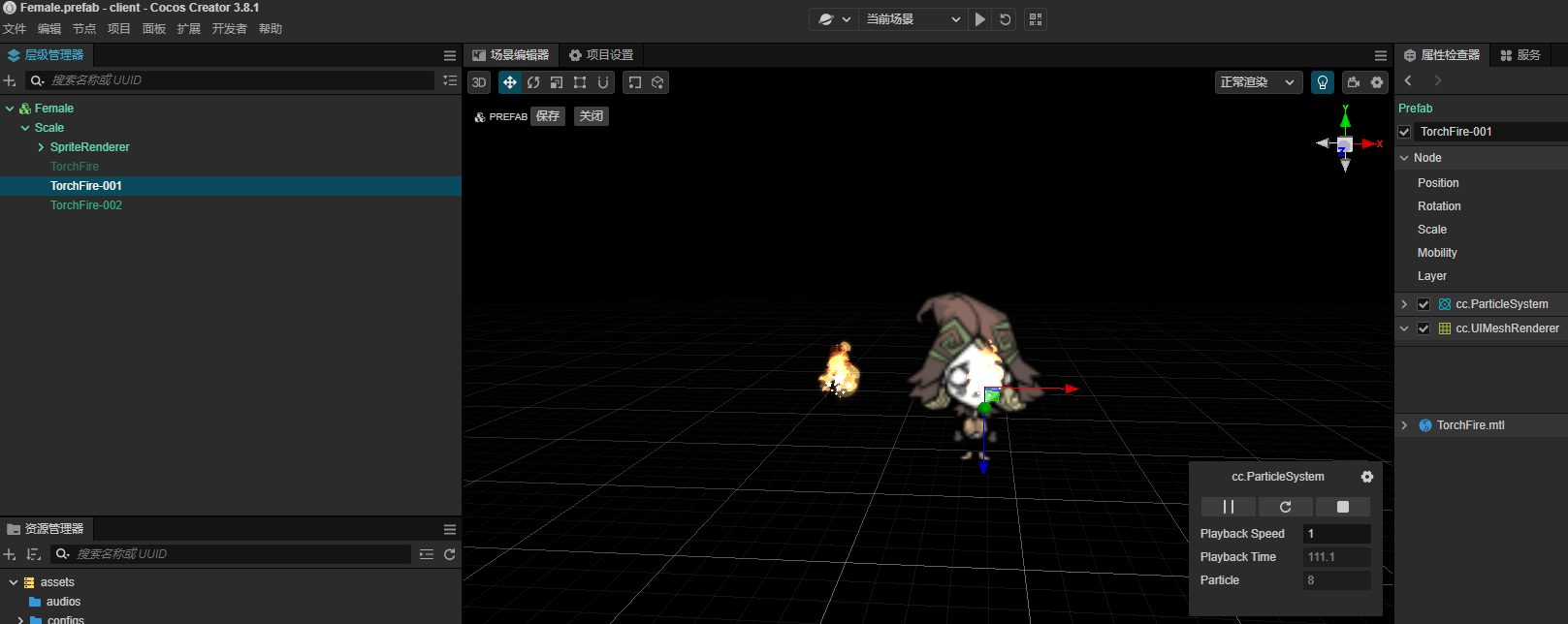1568x624 pixels.
Task: Open the 节点 menu
Action: [x=84, y=29]
